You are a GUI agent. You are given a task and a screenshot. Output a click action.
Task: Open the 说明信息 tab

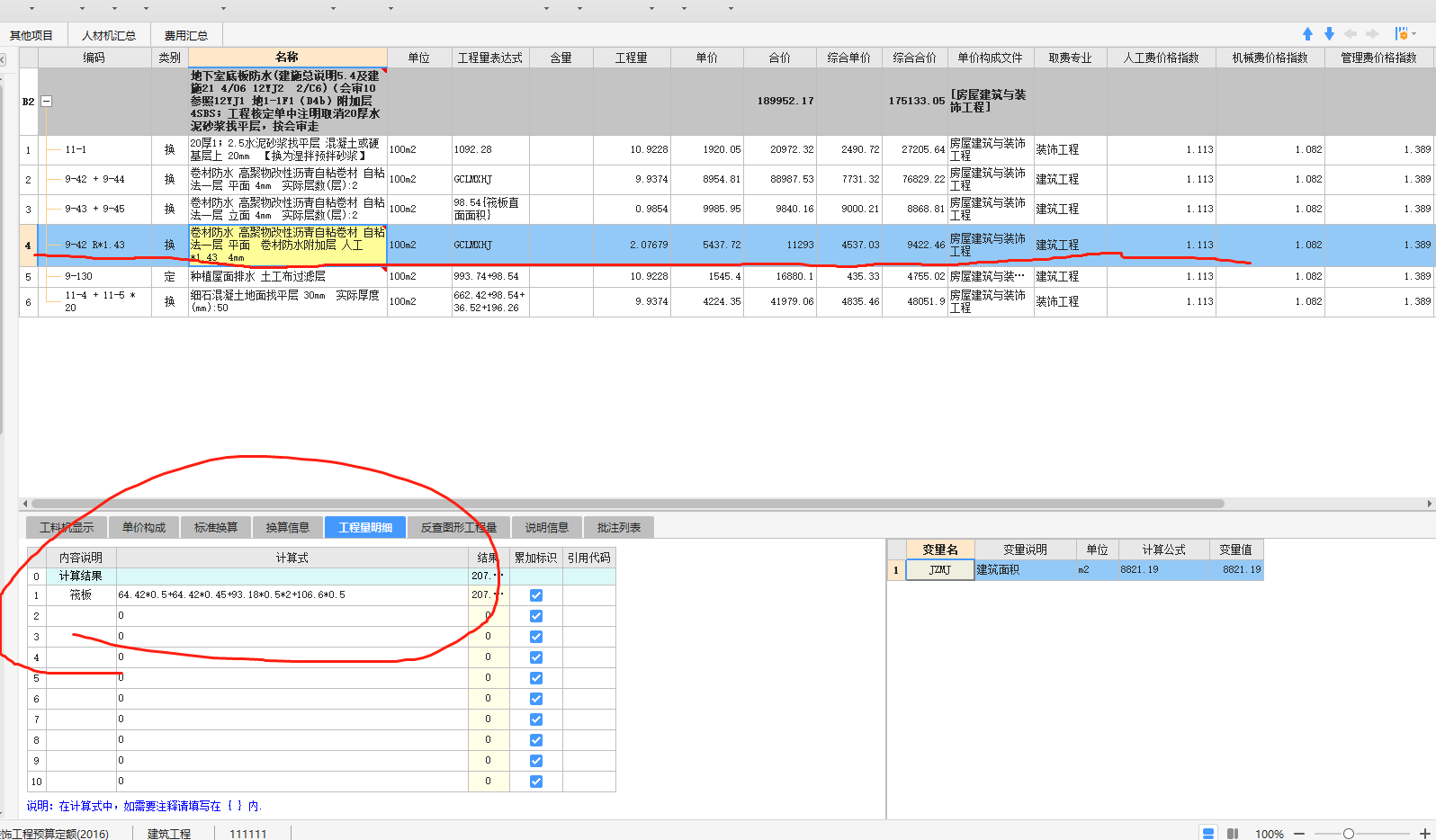547,527
